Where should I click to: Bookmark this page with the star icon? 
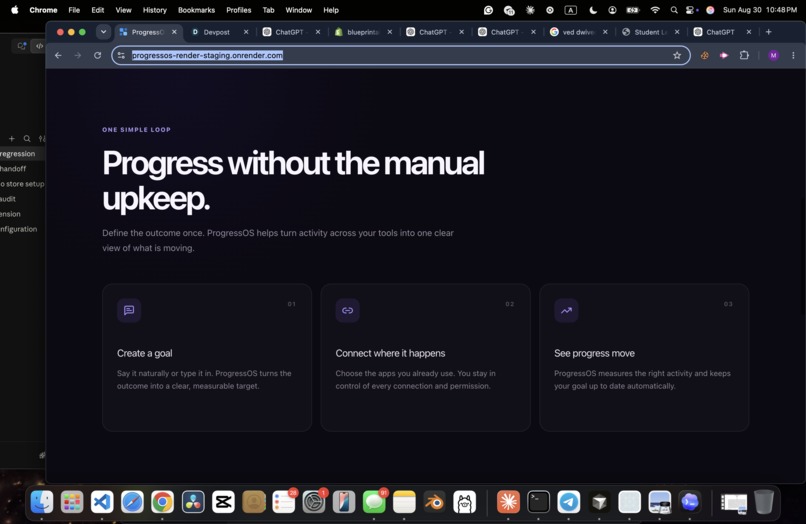click(x=676, y=55)
